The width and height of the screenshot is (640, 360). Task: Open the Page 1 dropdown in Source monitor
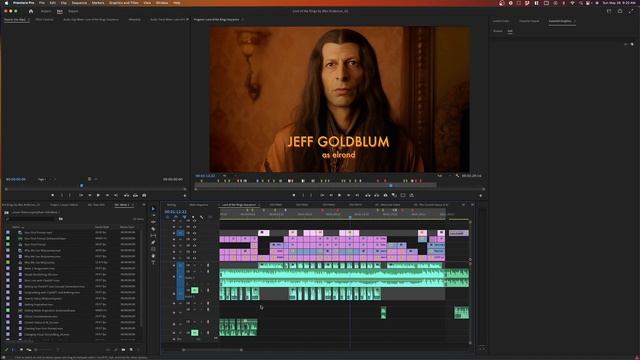[44, 179]
